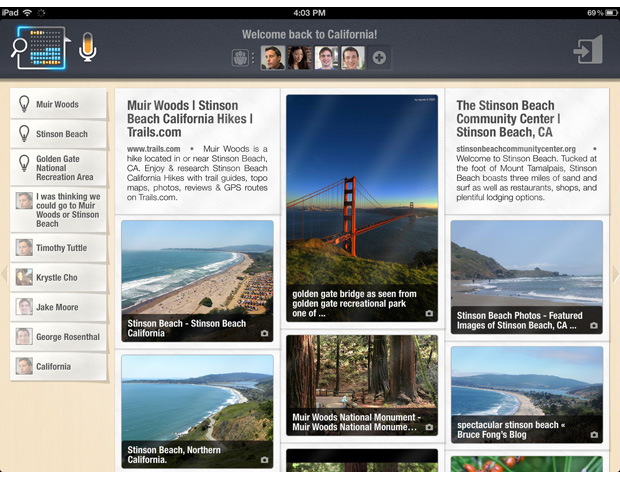The image size is (620, 480).
Task: Add a participant with the plus button
Action: 379,58
